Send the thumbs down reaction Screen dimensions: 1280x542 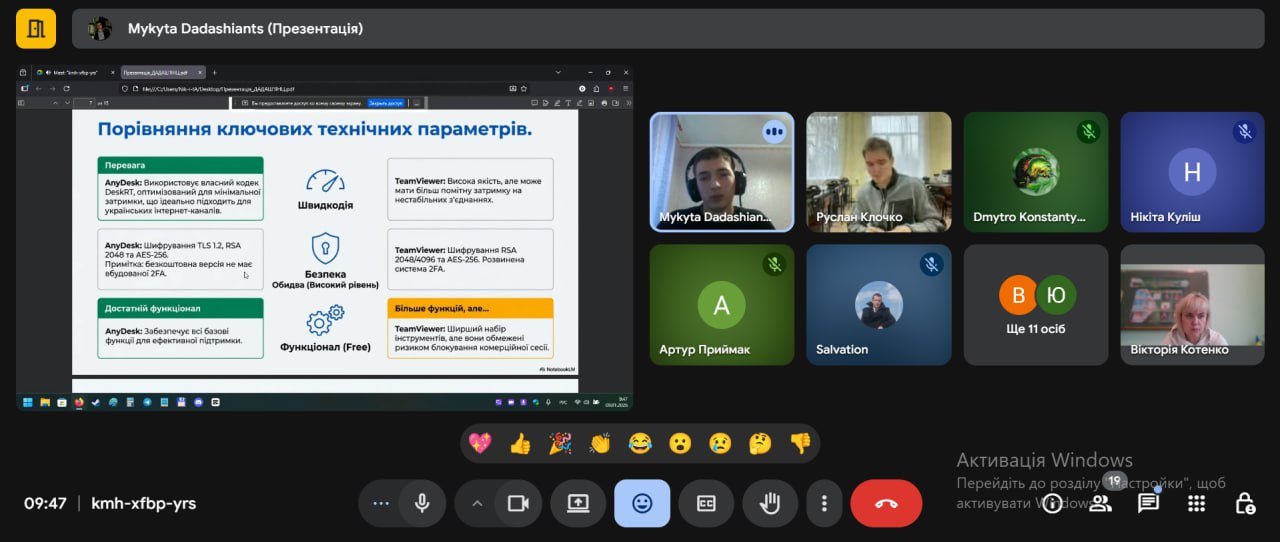pyautogui.click(x=800, y=443)
